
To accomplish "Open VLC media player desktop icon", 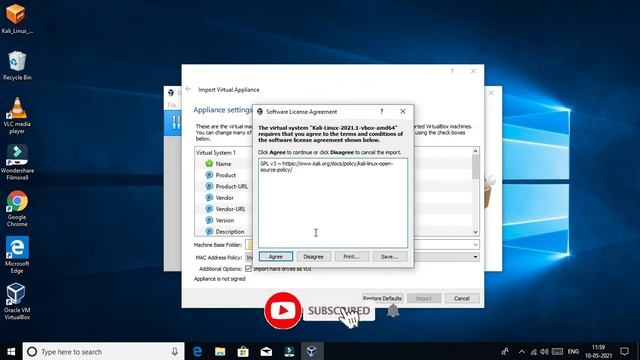I will 17,116.
